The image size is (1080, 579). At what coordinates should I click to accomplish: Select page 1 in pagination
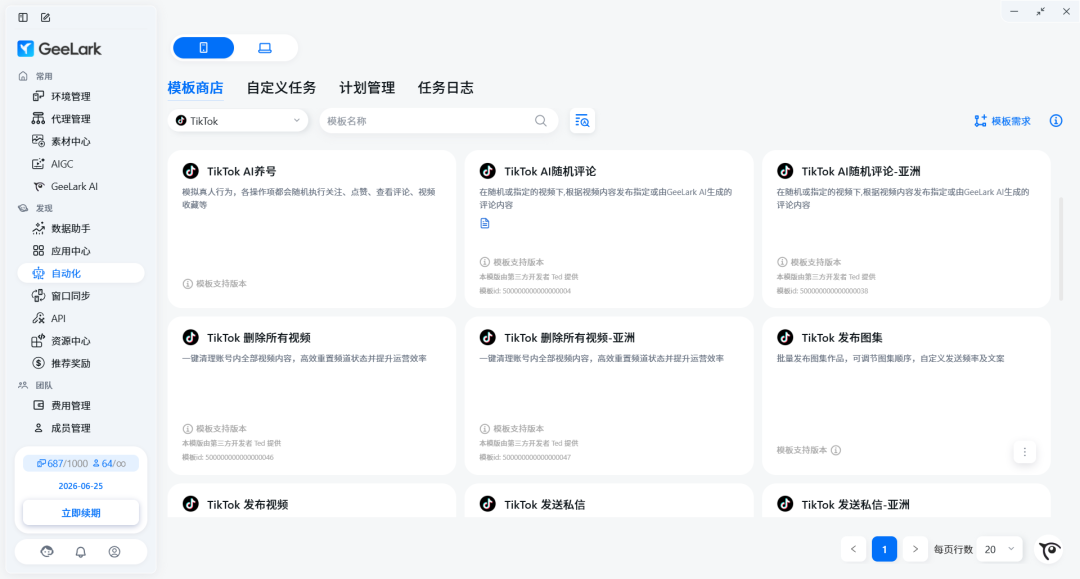[884, 549]
